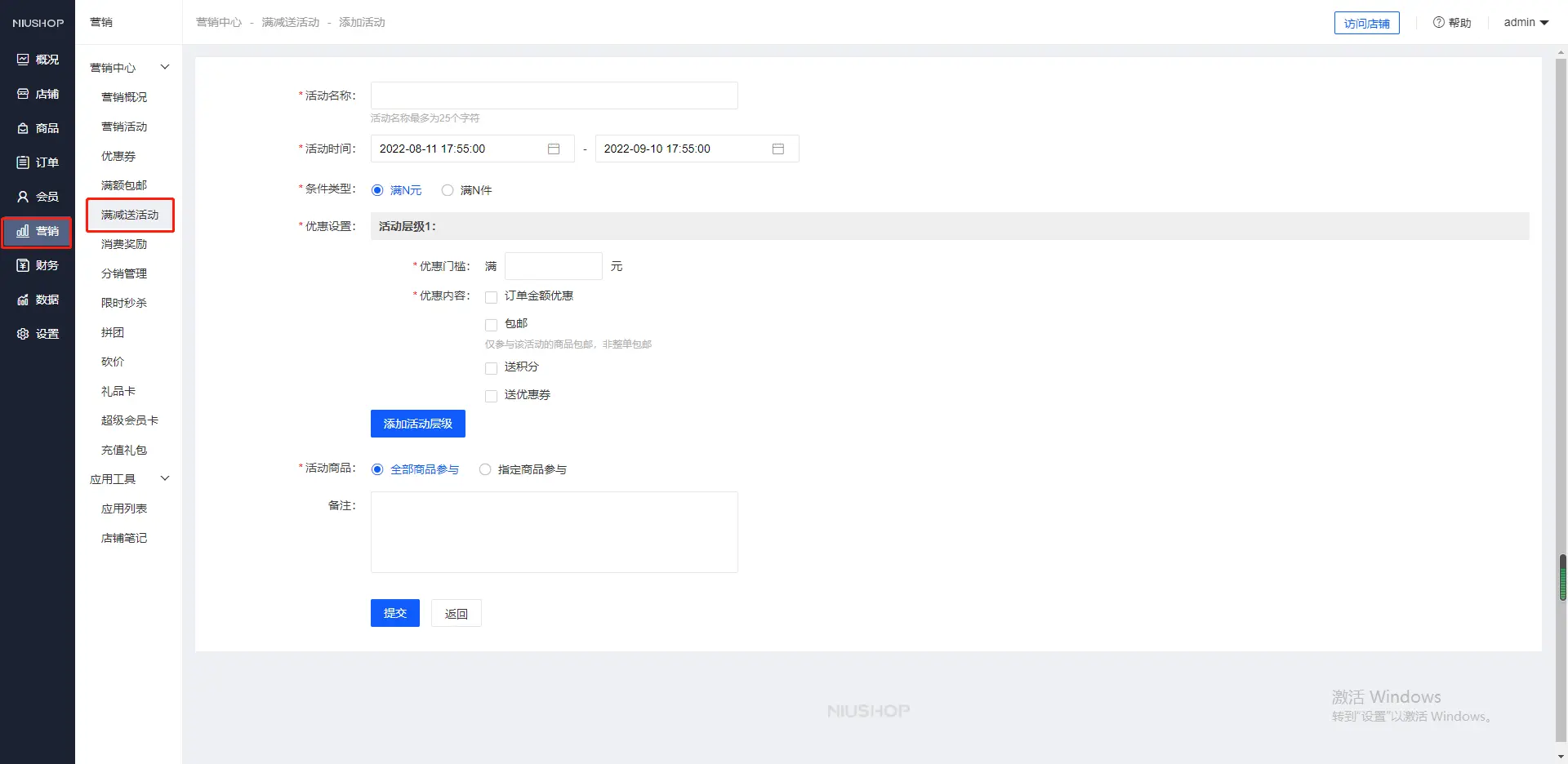Open calendar icon for start time field
Viewport: 1568px width, 764px height.
click(x=554, y=149)
